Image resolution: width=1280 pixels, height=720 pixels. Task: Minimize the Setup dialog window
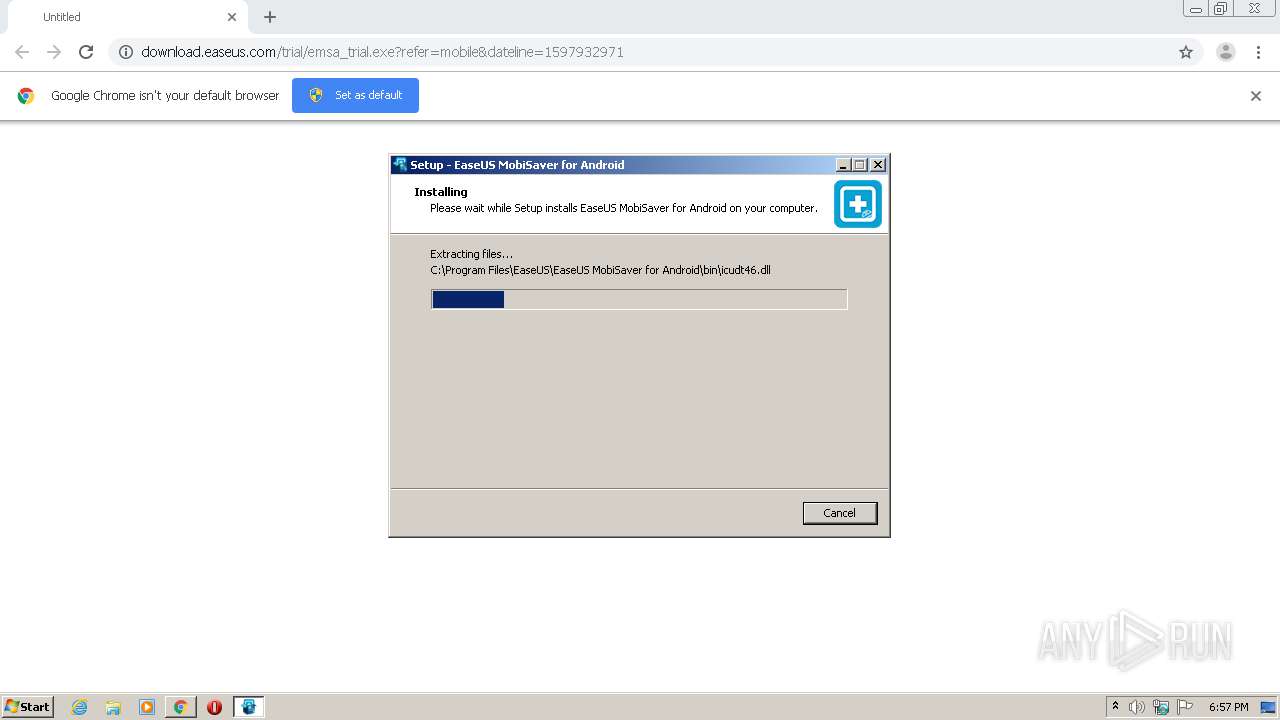pos(843,165)
